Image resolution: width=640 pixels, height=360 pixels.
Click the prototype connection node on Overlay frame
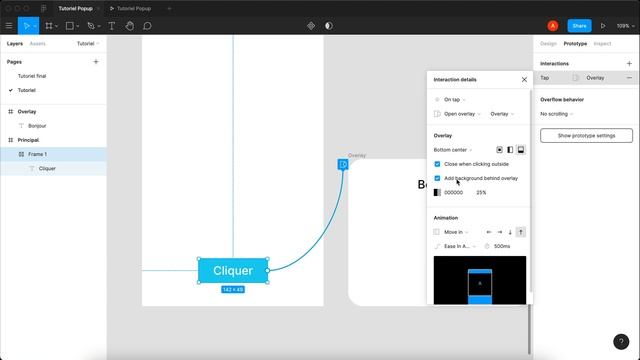coord(343,164)
